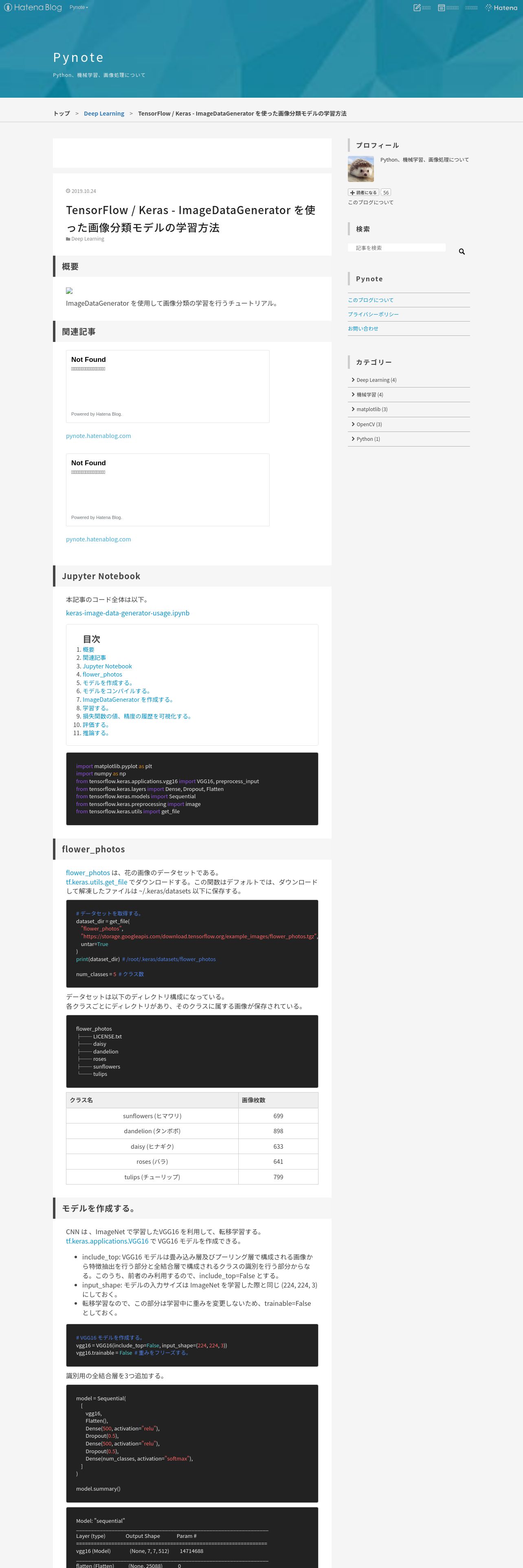Open 機械学習 (4) category
The width and height of the screenshot is (523, 1568).
[369, 395]
